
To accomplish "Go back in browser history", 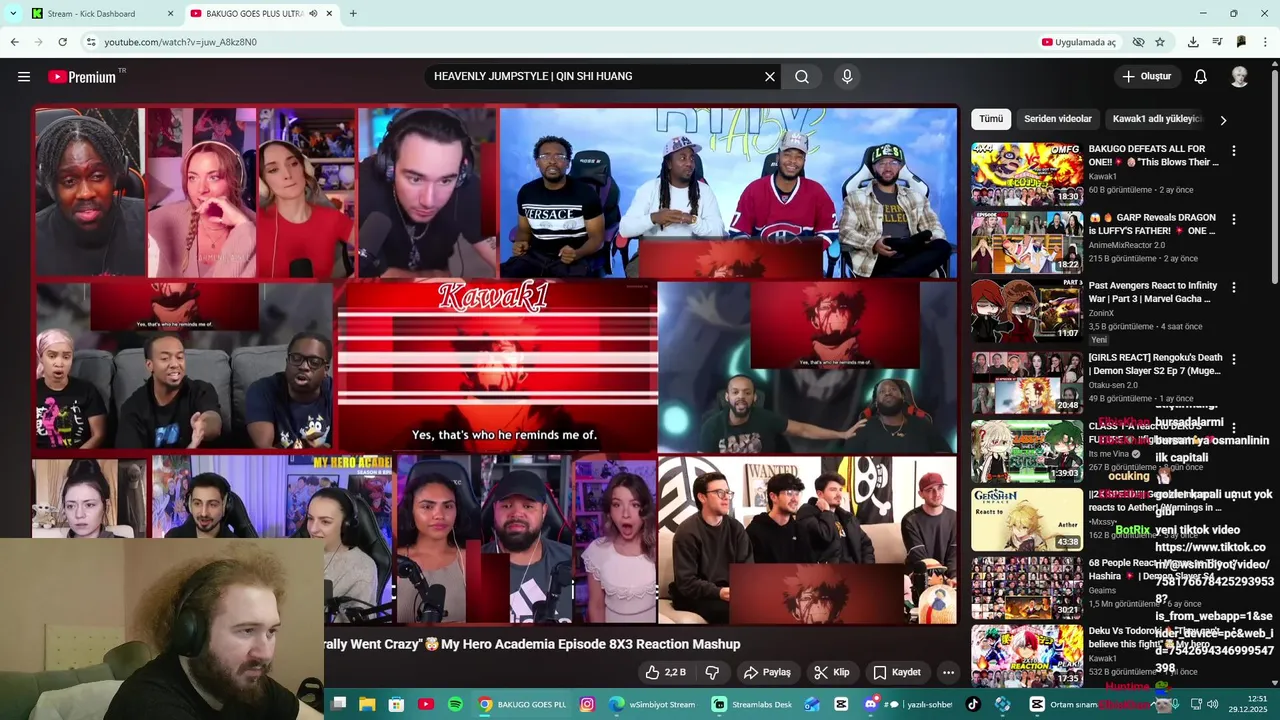I will [x=14, y=42].
